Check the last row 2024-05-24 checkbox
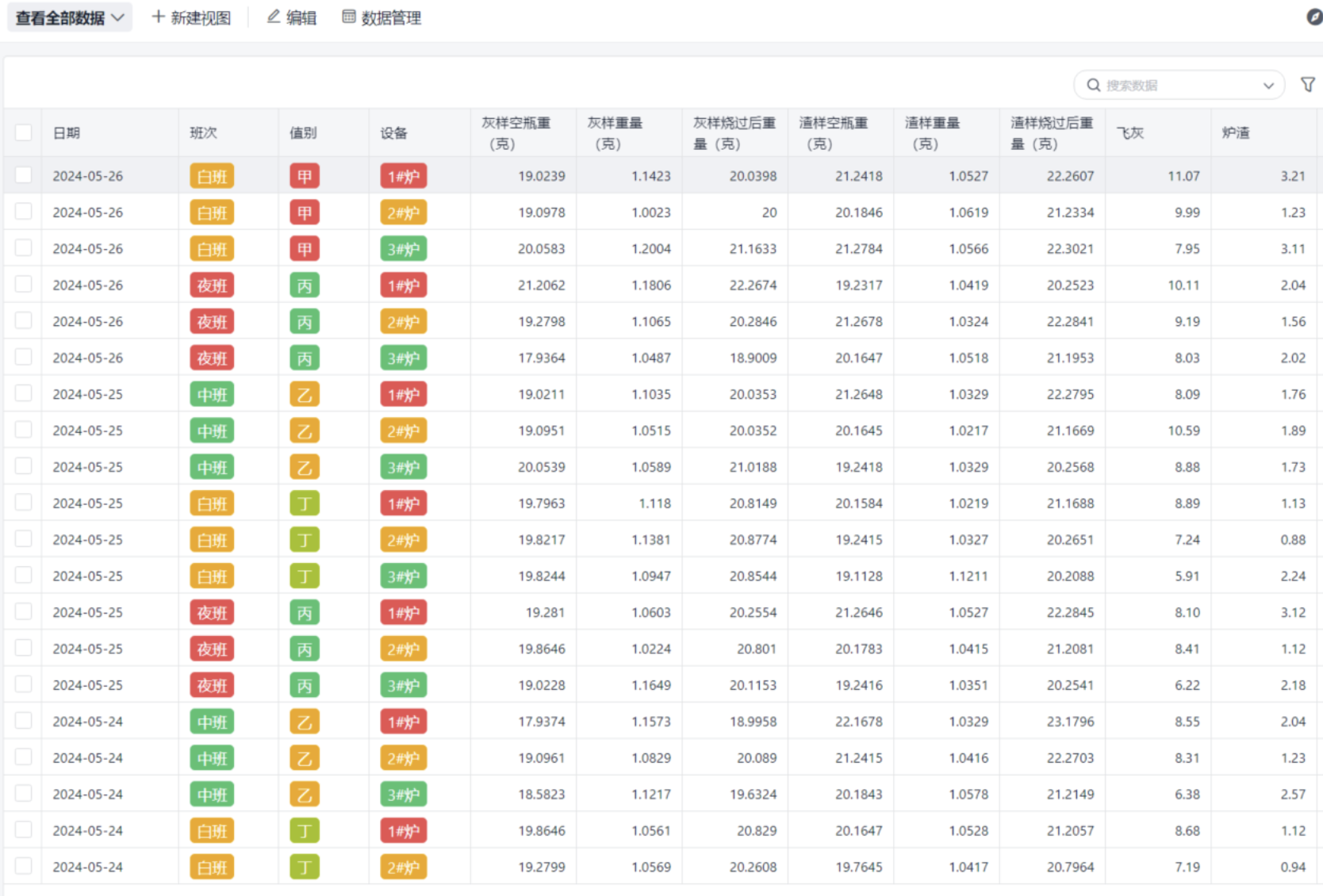The width and height of the screenshot is (1323, 896). click(x=24, y=866)
